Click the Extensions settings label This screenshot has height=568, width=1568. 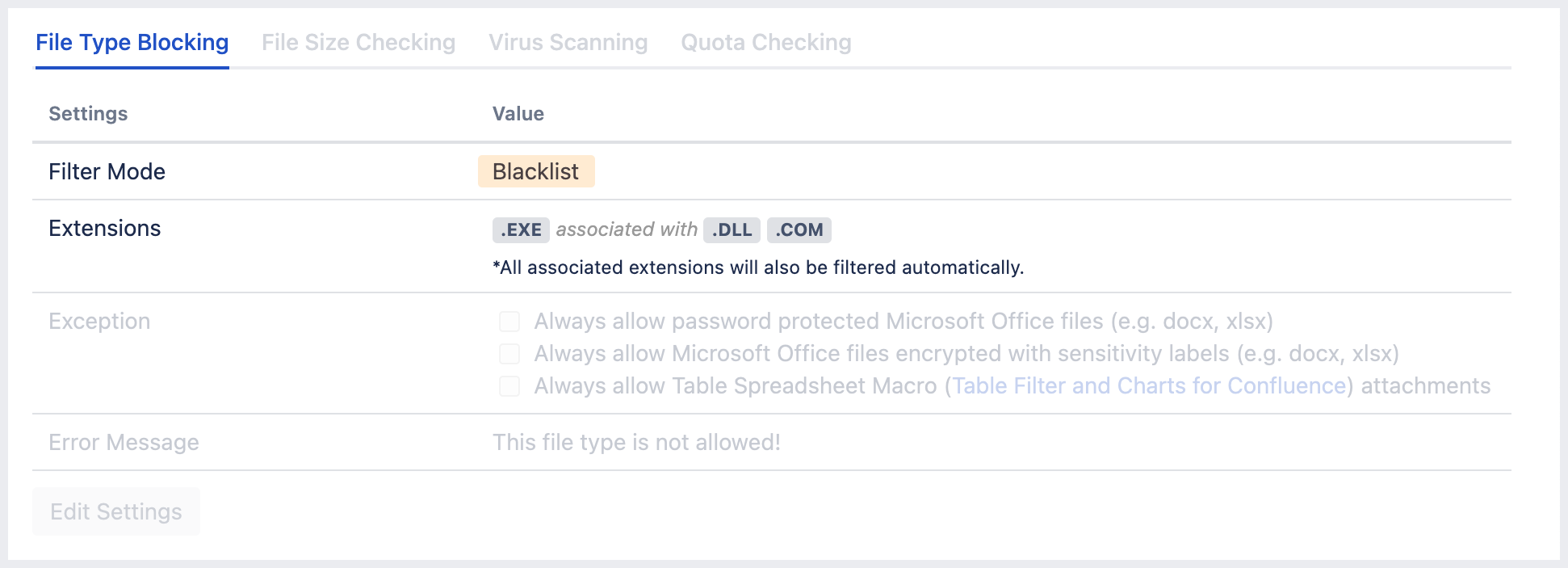[104, 229]
